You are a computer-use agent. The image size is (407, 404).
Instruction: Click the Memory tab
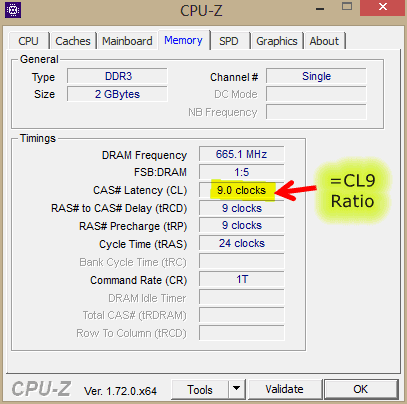point(184,40)
